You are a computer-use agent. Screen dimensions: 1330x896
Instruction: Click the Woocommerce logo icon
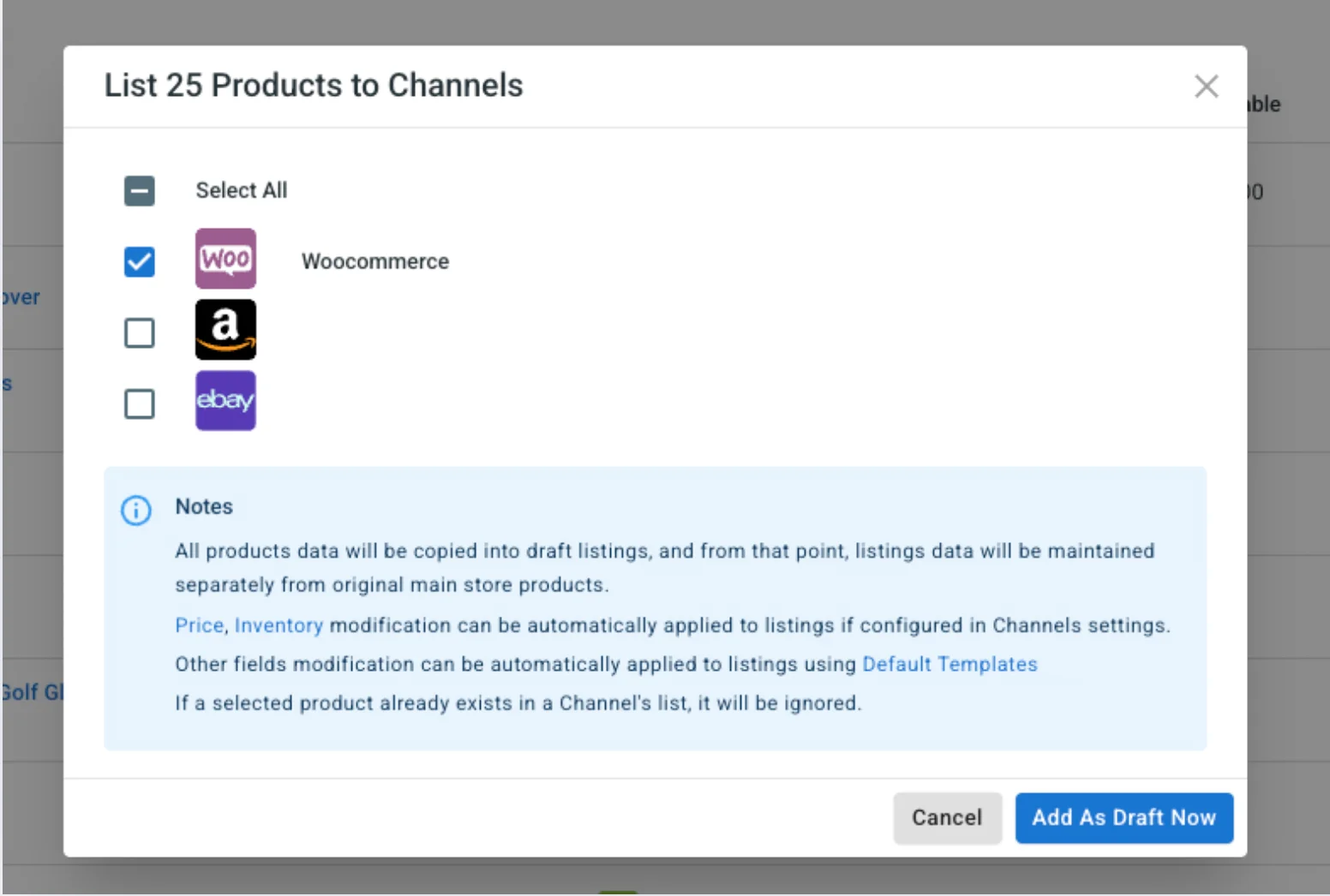225,259
